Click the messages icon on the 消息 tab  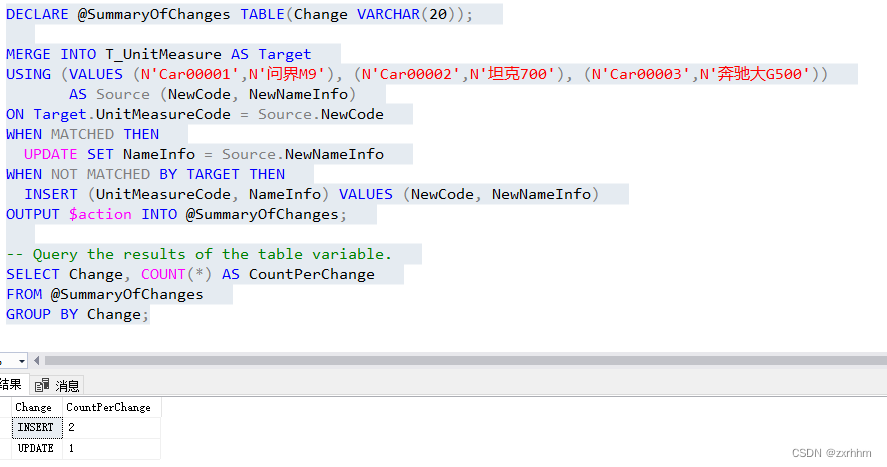click(42, 386)
